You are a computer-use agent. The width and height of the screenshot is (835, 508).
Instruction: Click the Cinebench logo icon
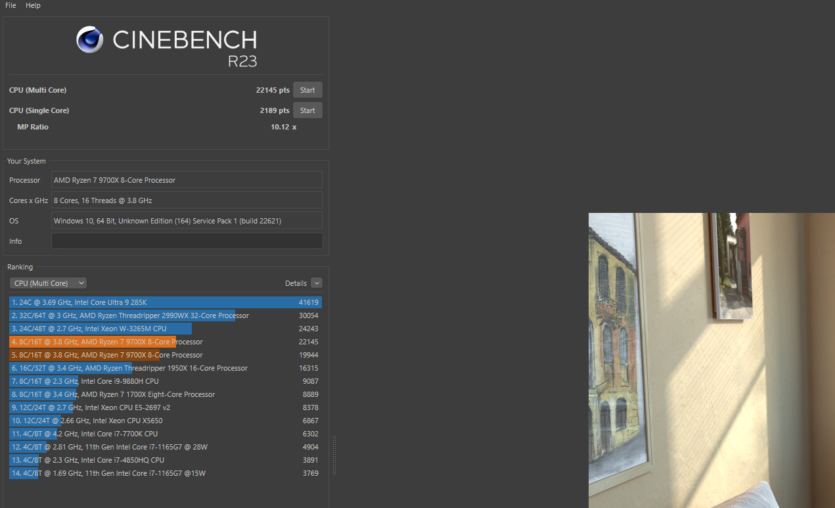89,39
